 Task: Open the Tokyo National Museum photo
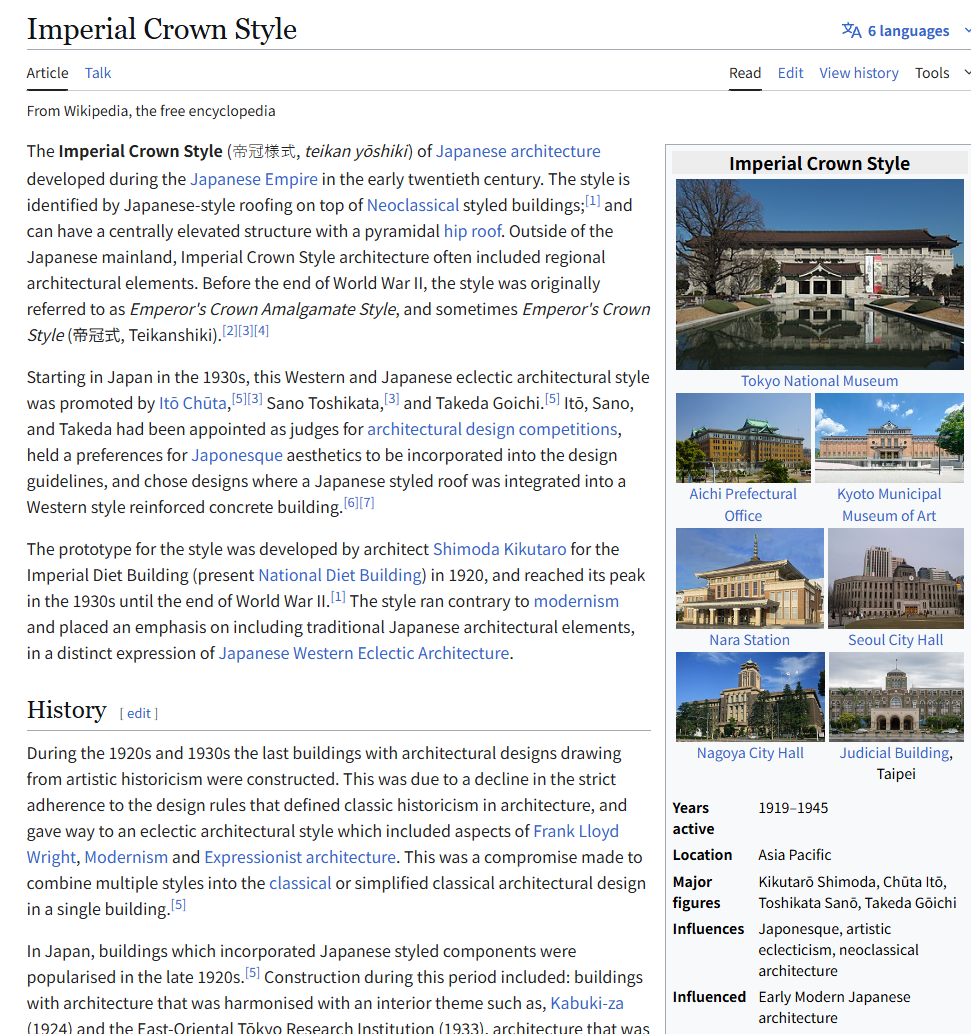[819, 274]
